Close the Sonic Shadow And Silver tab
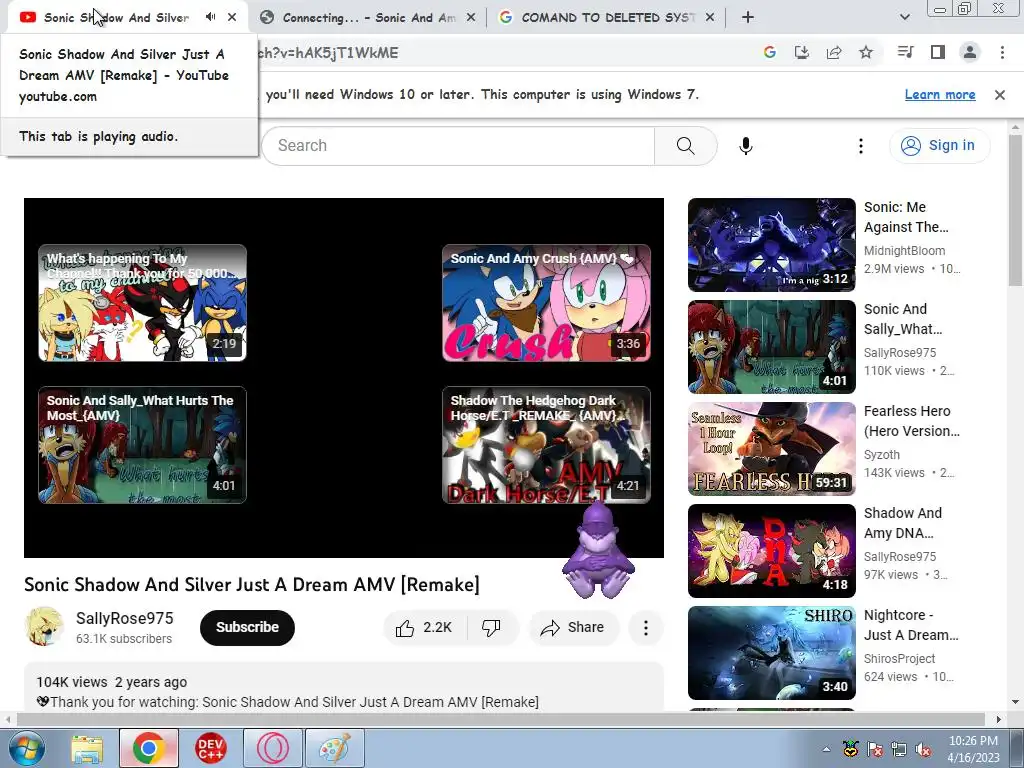 tap(232, 17)
